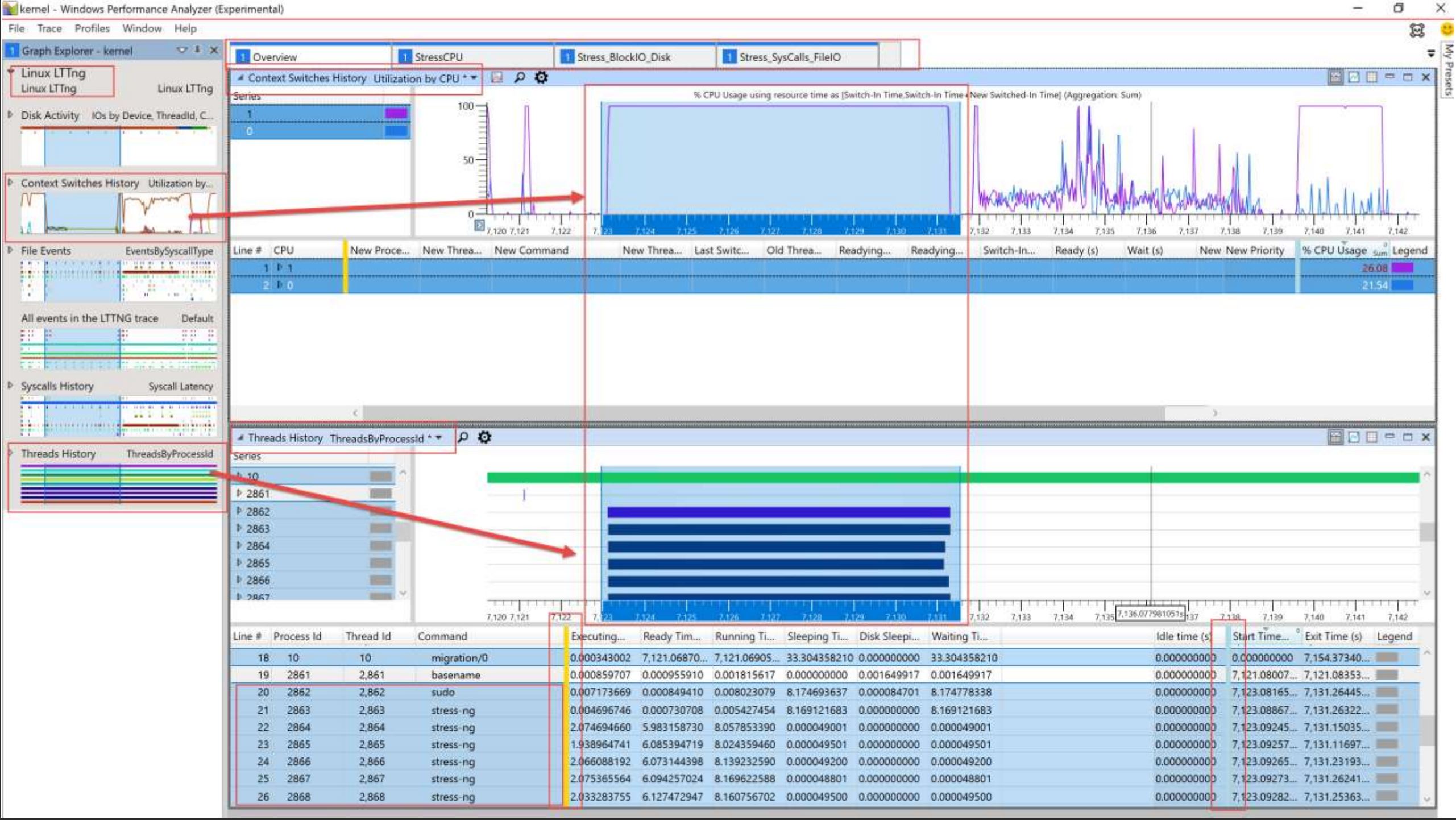Click the export graph icon in Context Switches History
Image resolution: width=1456 pixels, height=820 pixels.
click(x=497, y=77)
